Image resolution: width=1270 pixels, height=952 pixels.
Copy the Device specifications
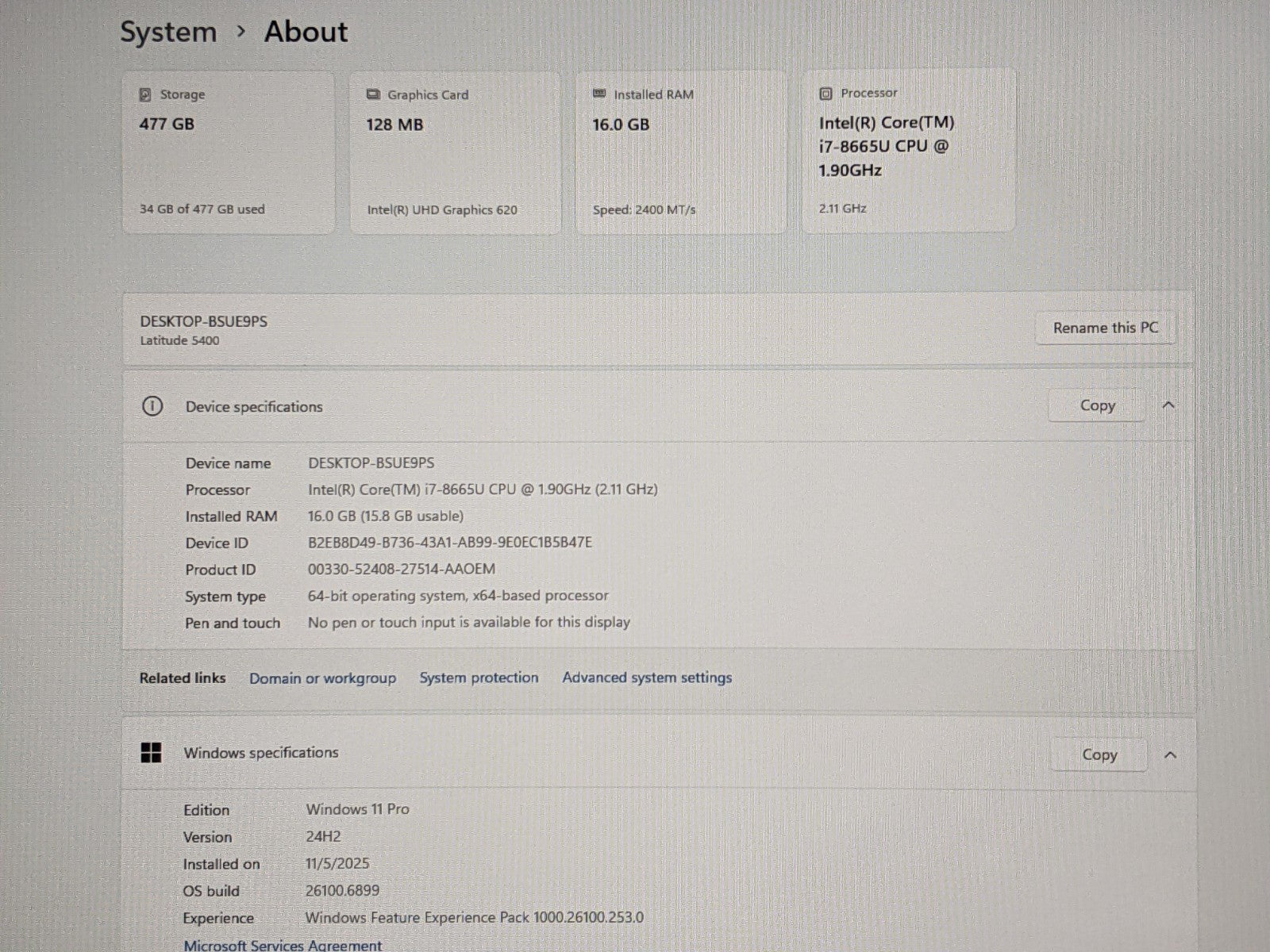tap(1096, 405)
